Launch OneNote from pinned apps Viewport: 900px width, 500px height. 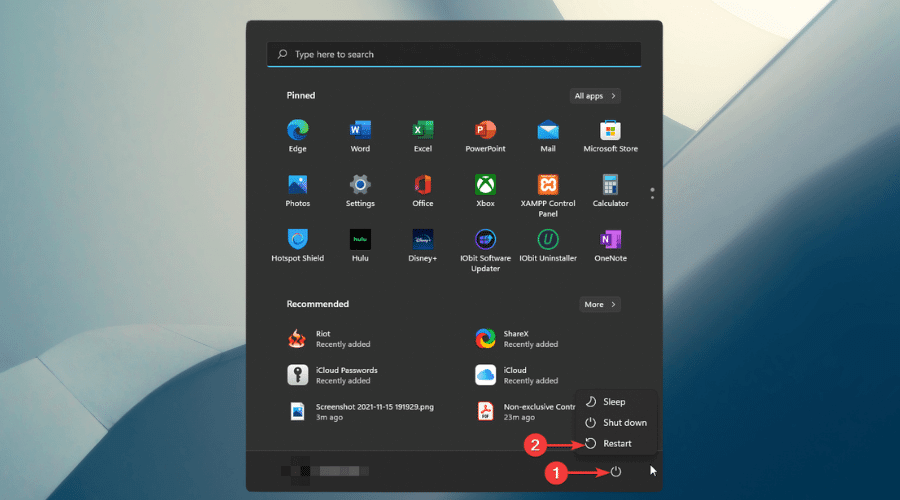pos(610,240)
